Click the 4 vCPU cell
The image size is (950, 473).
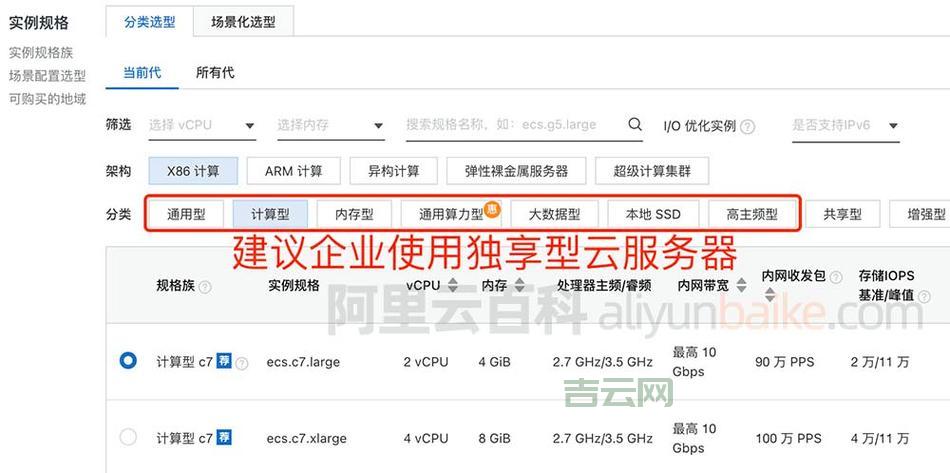(426, 438)
